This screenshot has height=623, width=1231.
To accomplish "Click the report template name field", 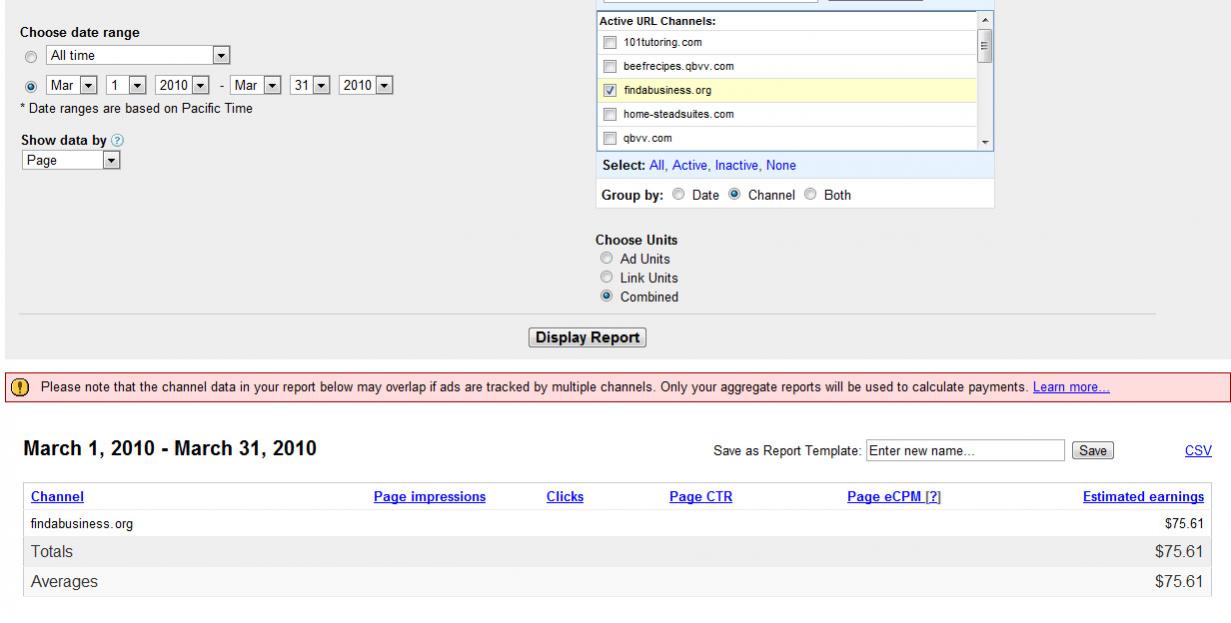I will click(x=965, y=451).
